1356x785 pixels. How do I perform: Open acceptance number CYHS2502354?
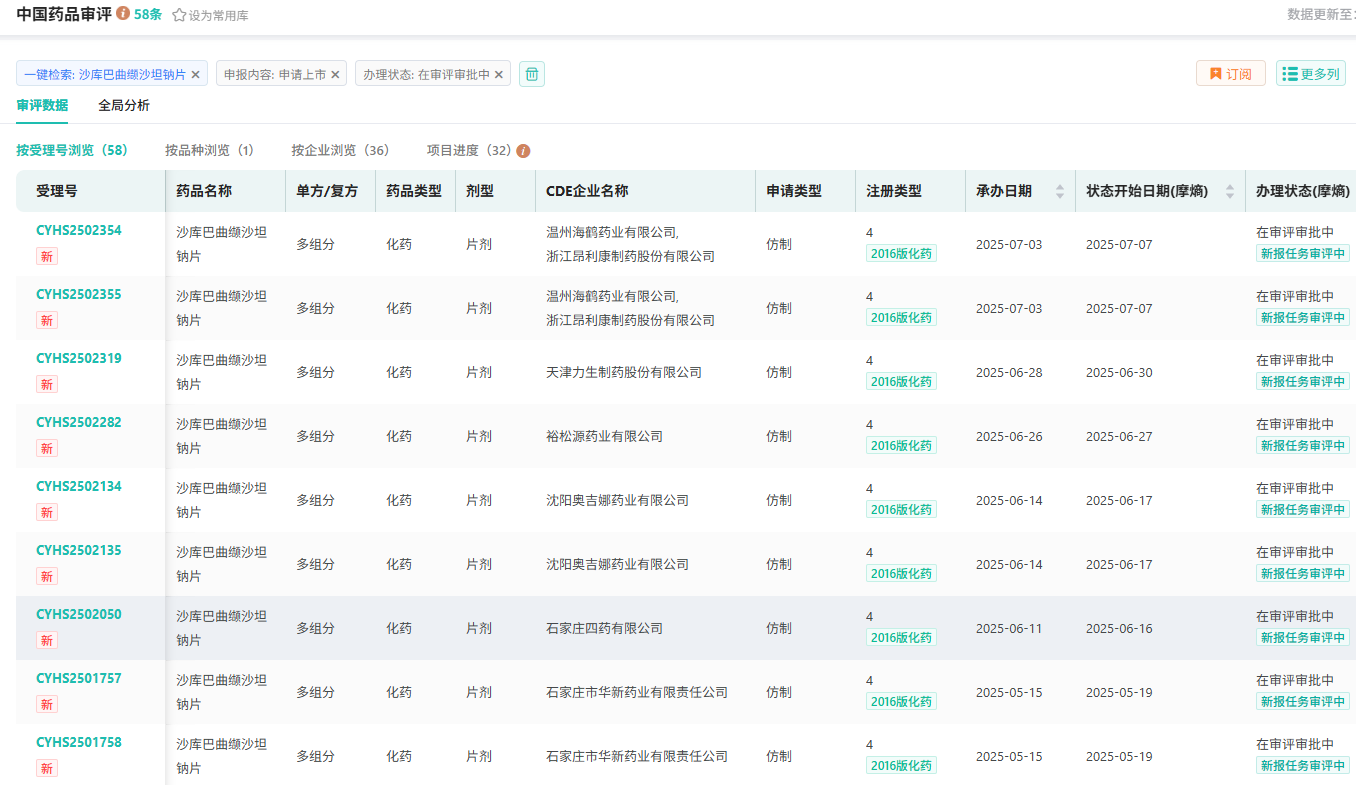[x=79, y=230]
